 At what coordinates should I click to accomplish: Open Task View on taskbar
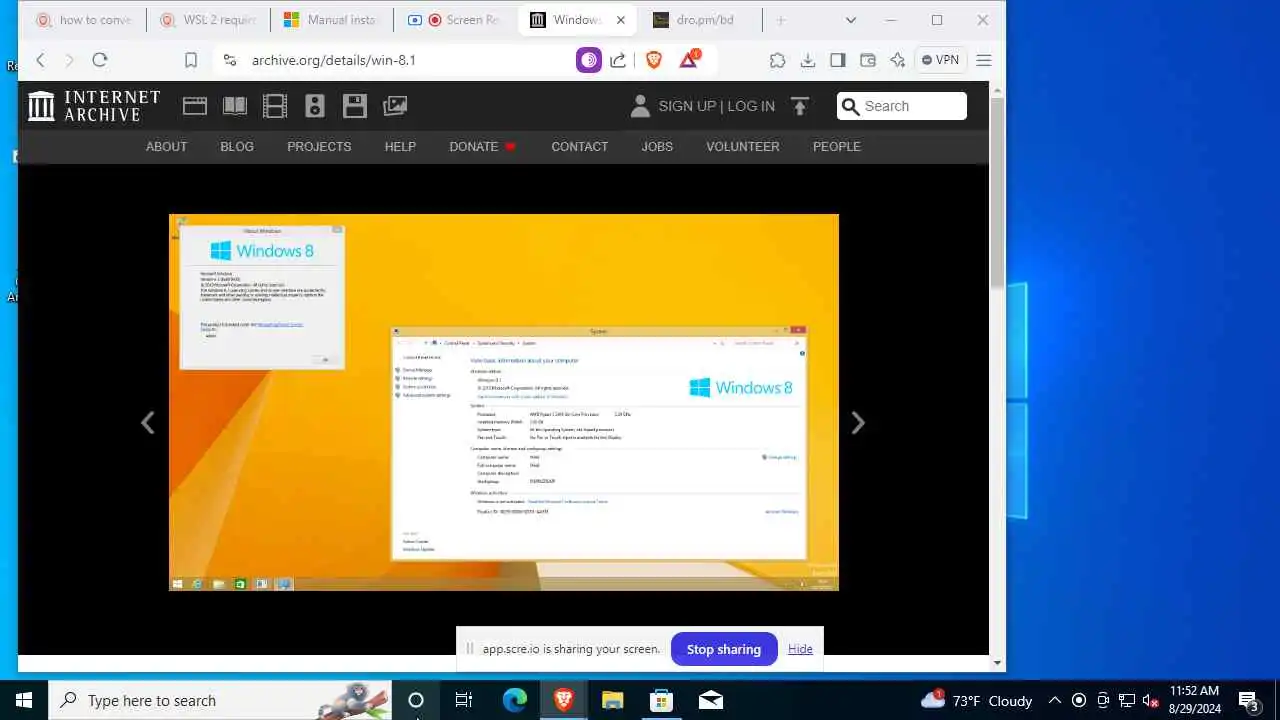464,700
